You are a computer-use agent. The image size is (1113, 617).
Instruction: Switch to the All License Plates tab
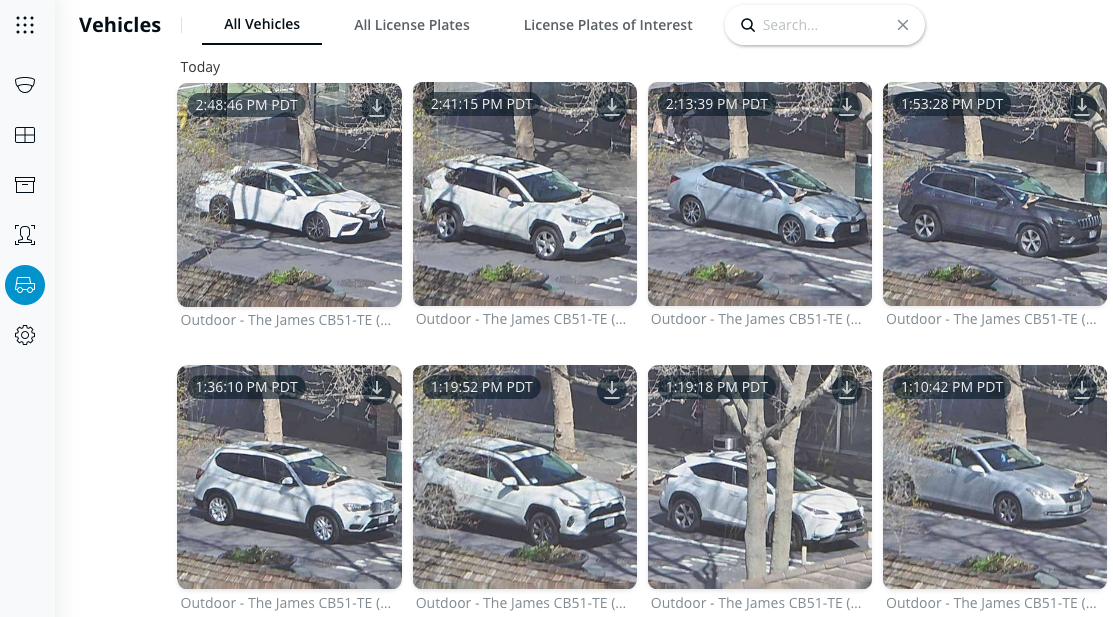[x=412, y=25]
